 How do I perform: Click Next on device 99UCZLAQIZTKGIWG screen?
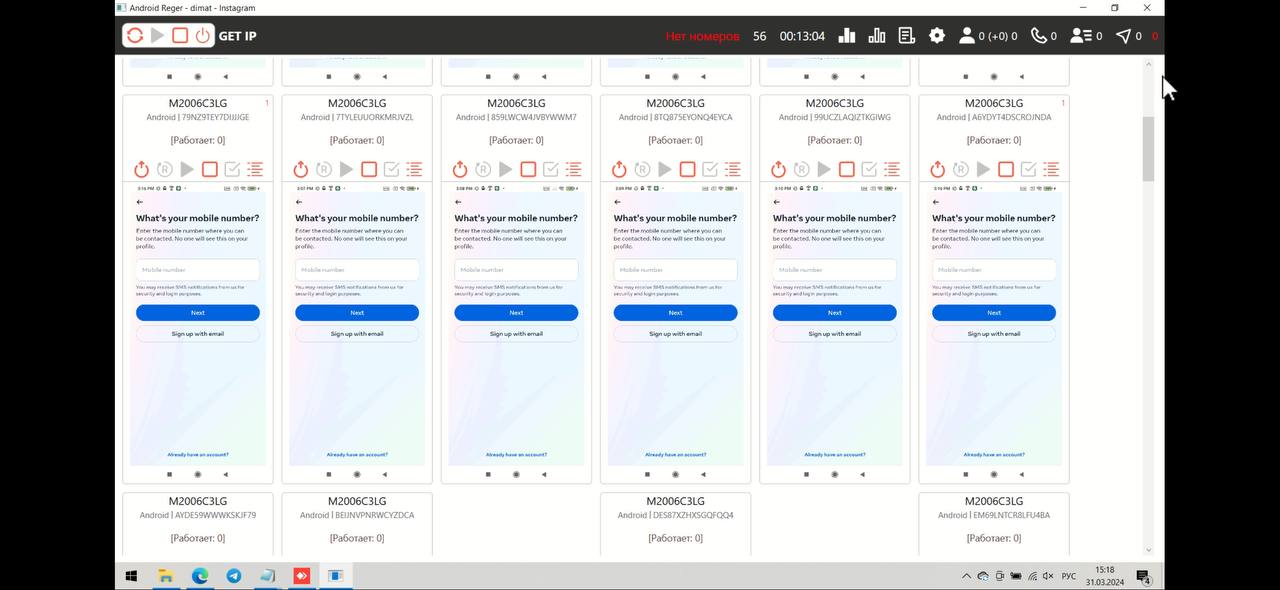835,313
